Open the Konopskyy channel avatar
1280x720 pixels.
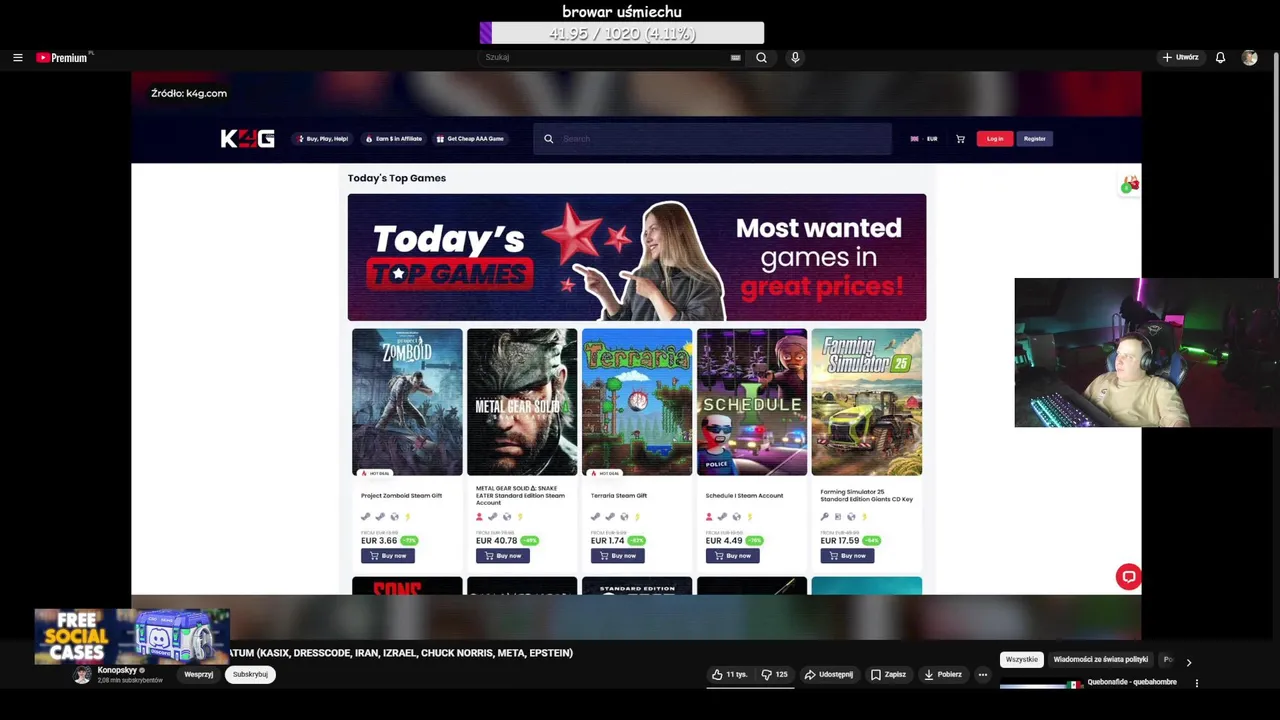pos(82,675)
